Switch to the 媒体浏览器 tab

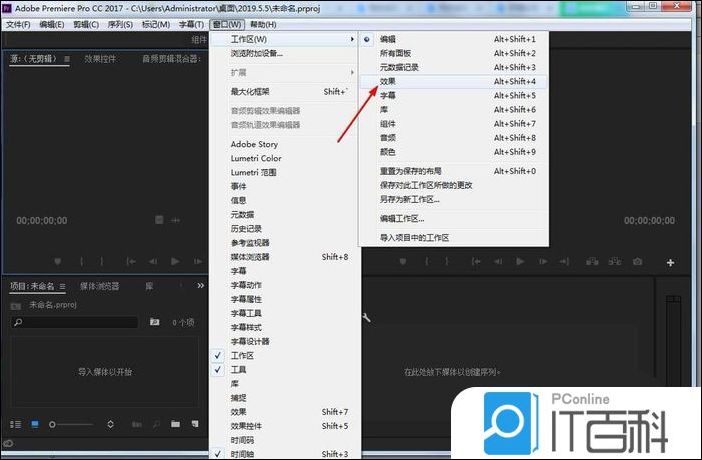99,286
